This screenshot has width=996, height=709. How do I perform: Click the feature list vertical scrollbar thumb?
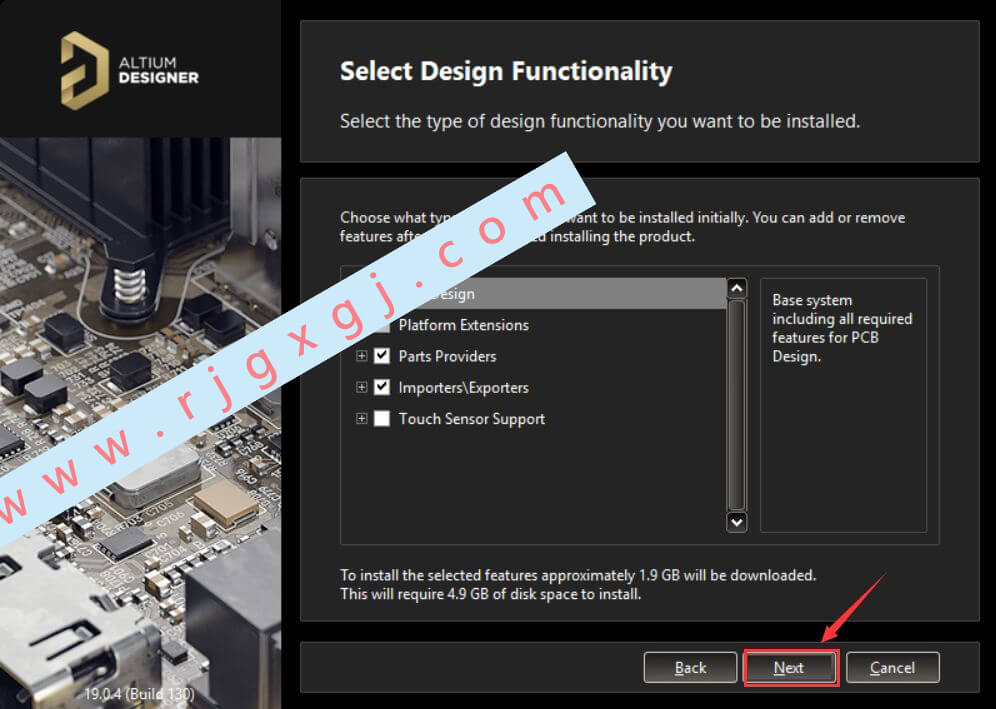point(736,405)
